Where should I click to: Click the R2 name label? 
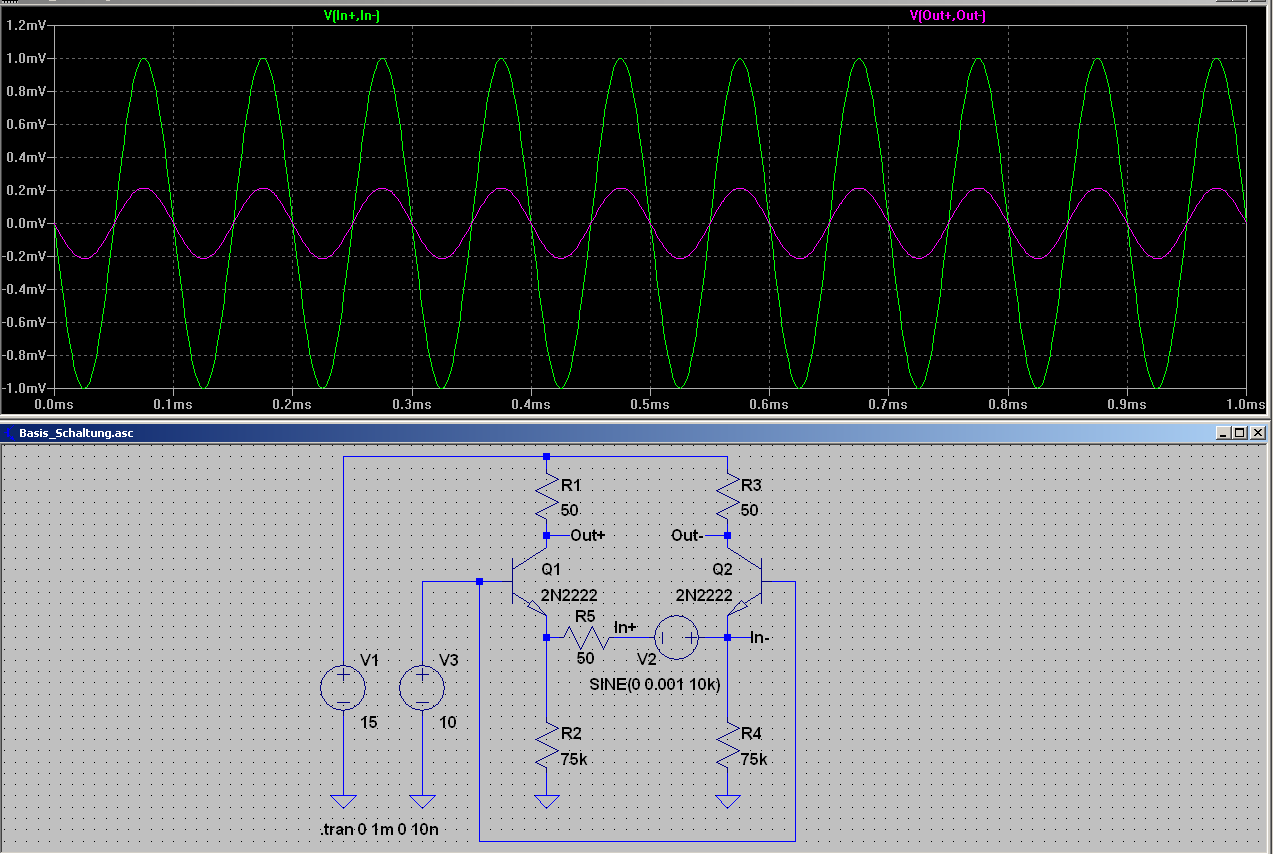pos(571,733)
